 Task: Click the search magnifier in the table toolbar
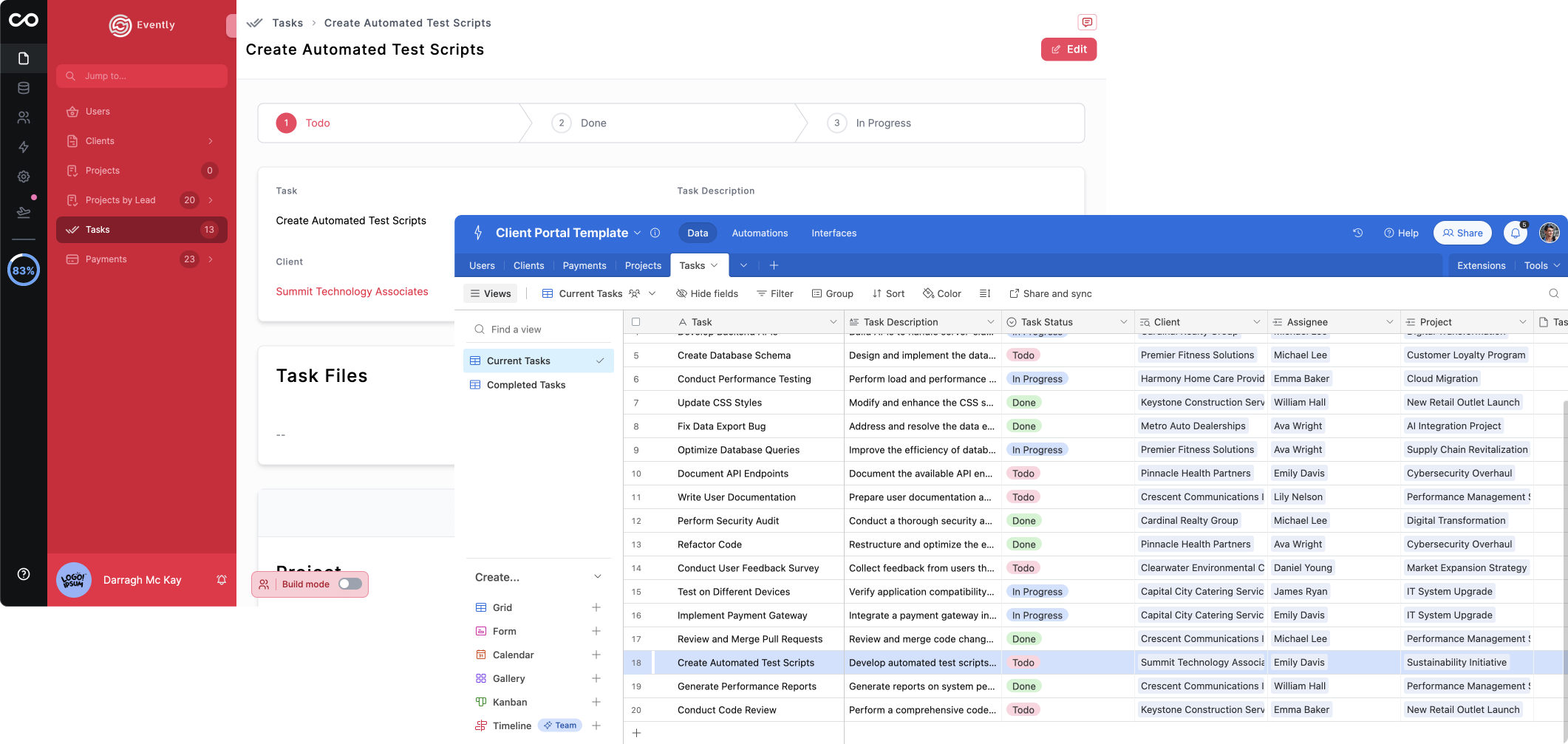1553,293
